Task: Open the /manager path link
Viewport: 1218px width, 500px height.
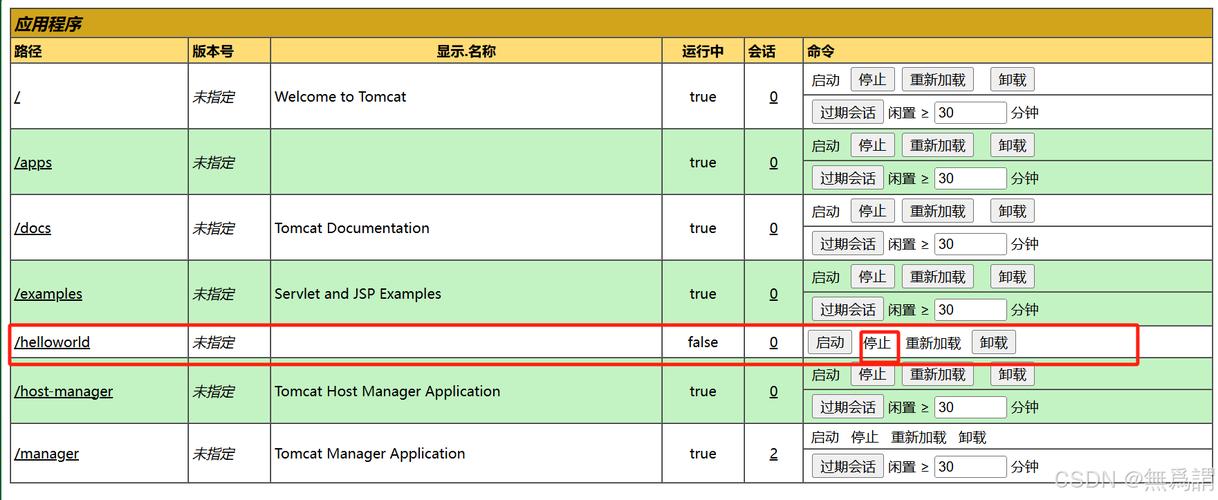Action: pos(46,454)
